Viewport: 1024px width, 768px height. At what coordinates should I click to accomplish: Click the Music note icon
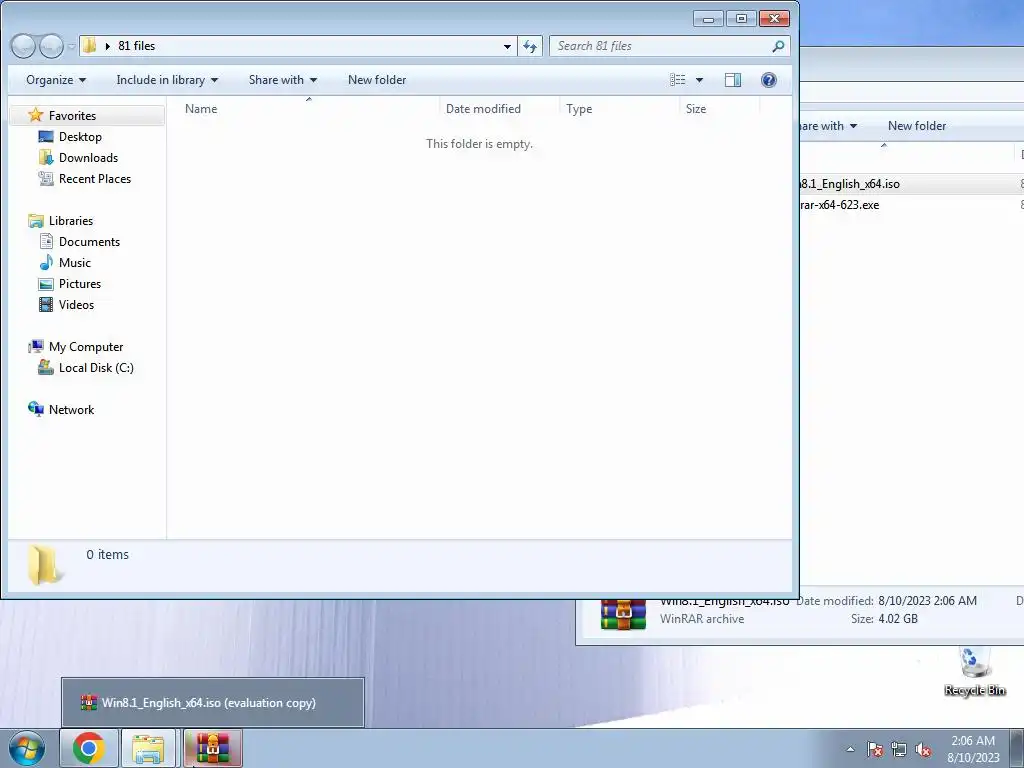pos(46,263)
